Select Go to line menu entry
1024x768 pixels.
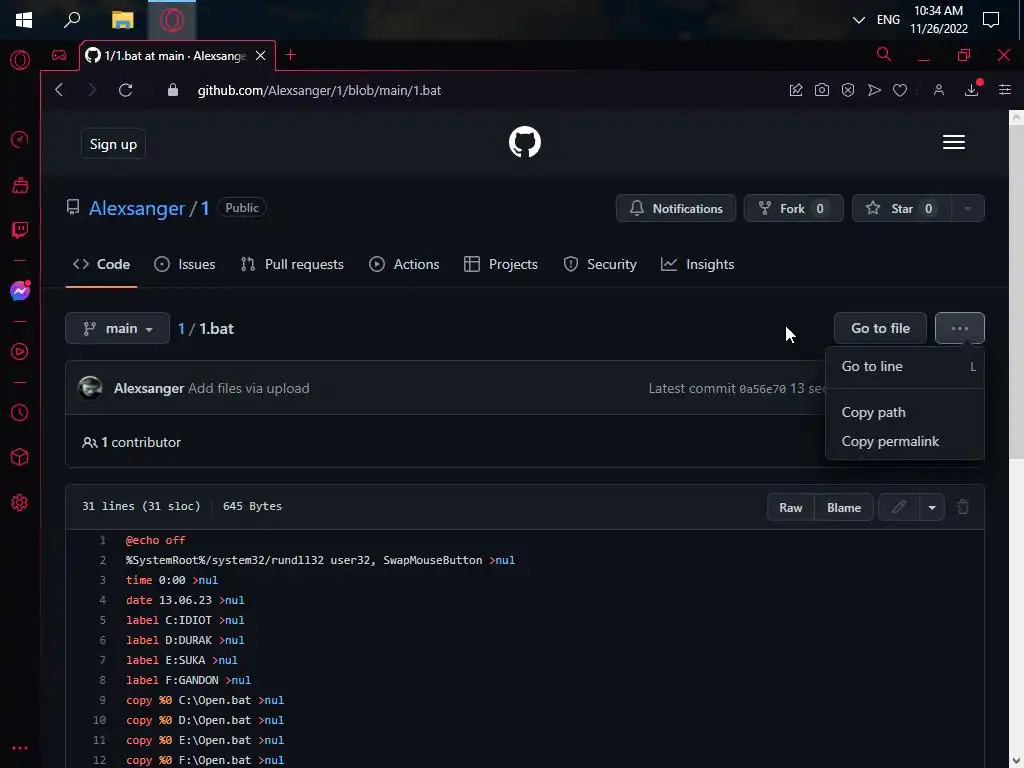(x=904, y=366)
